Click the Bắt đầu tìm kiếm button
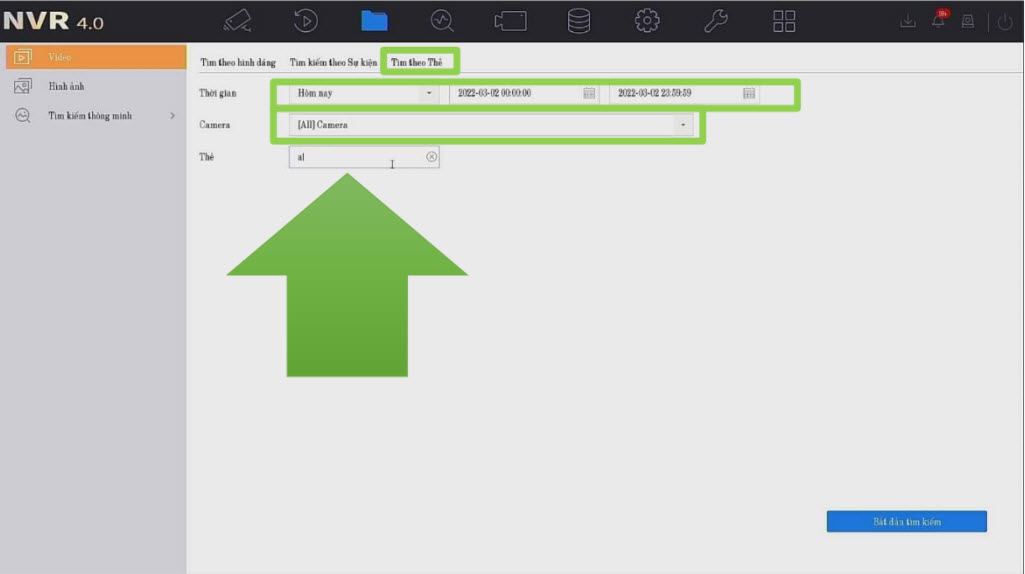The height and width of the screenshot is (574, 1025). pos(906,522)
